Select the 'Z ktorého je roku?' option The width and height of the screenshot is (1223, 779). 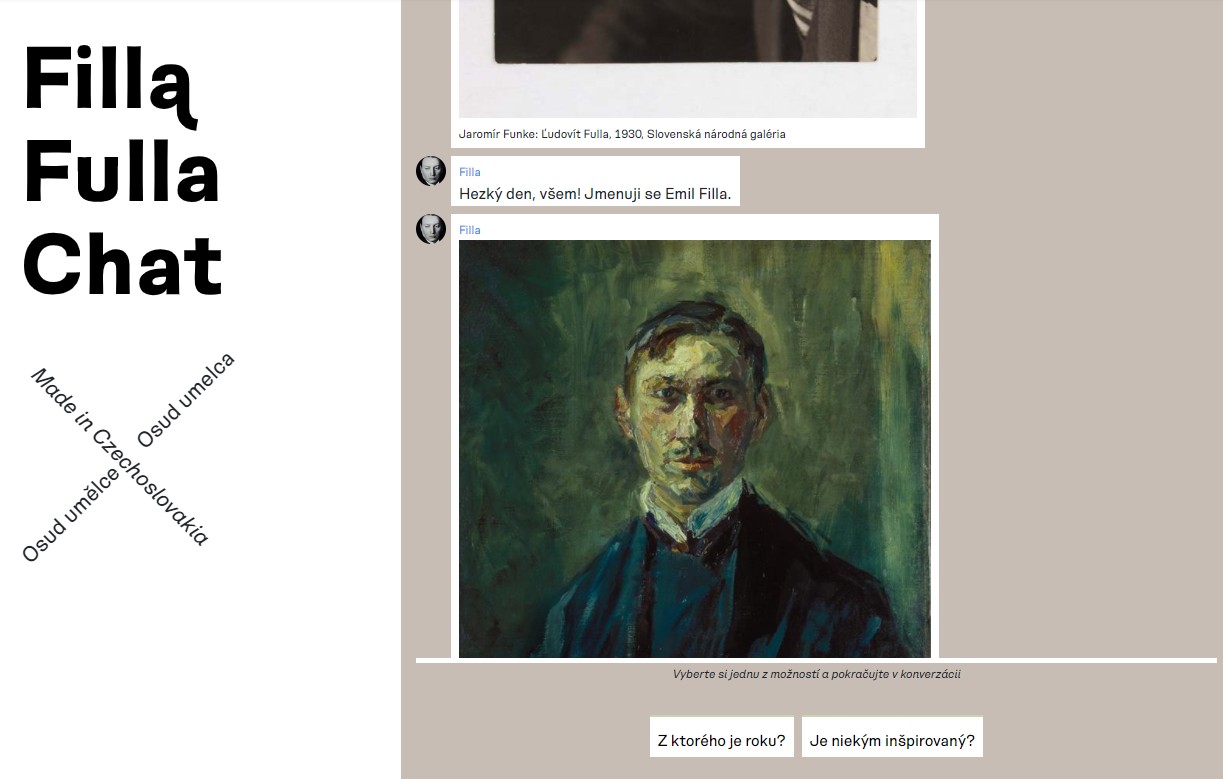pos(722,741)
